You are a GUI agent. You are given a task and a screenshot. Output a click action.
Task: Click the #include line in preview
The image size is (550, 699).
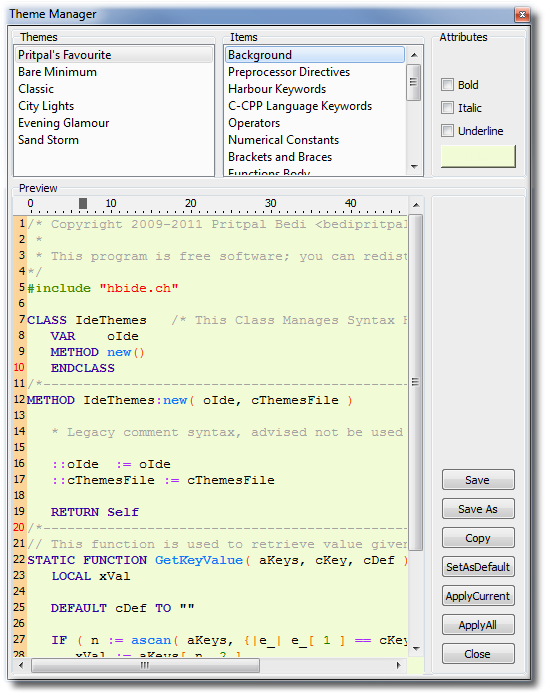103,288
